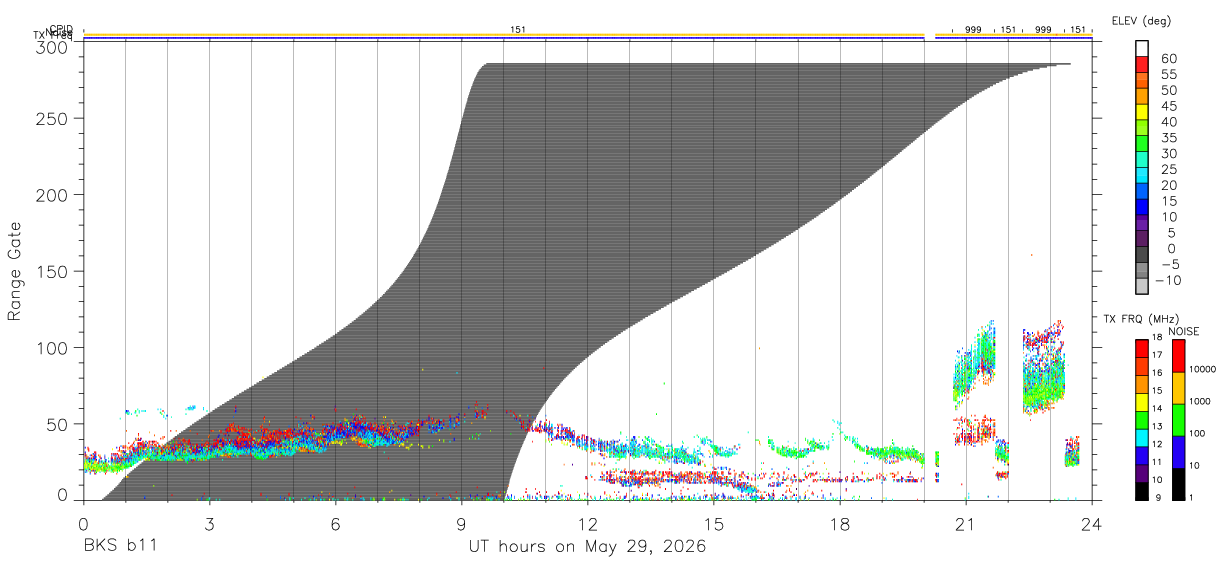Viewport: 1228px width, 567px height.
Task: Click the y-axis tick label '100'
Action: [x=52, y=348]
